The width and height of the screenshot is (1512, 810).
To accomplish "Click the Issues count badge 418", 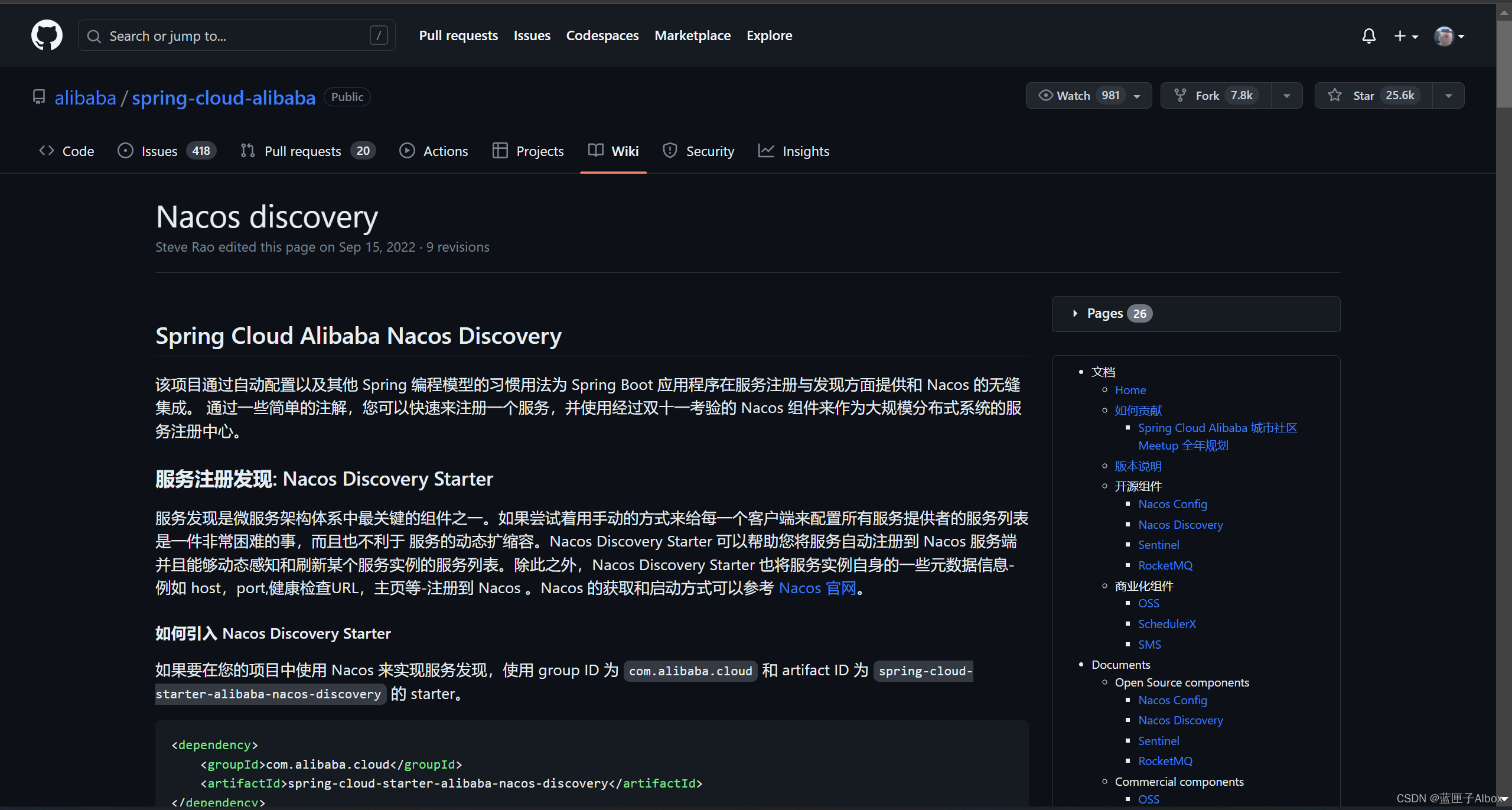I will click(201, 151).
